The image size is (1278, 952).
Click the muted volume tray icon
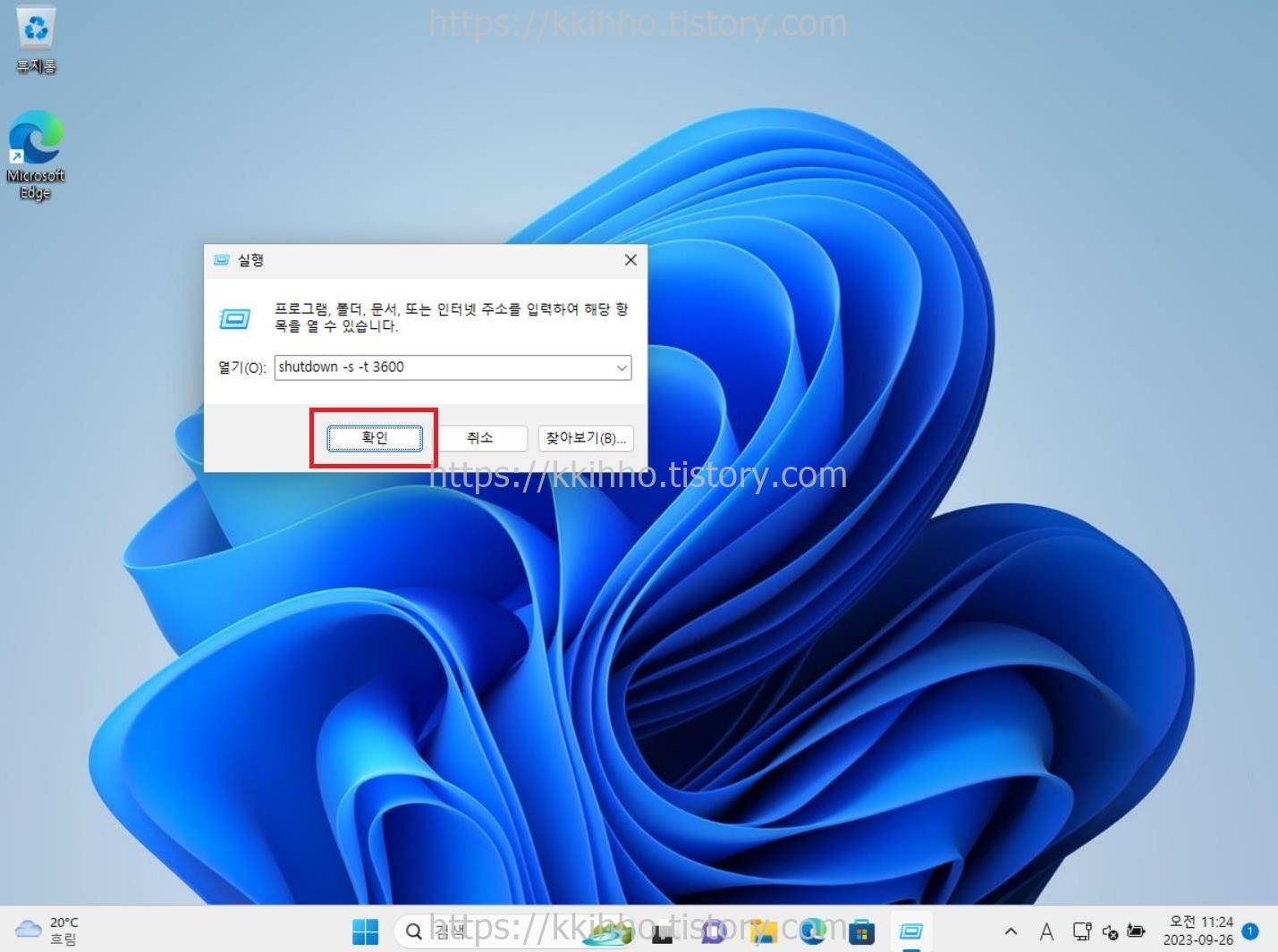(1110, 932)
